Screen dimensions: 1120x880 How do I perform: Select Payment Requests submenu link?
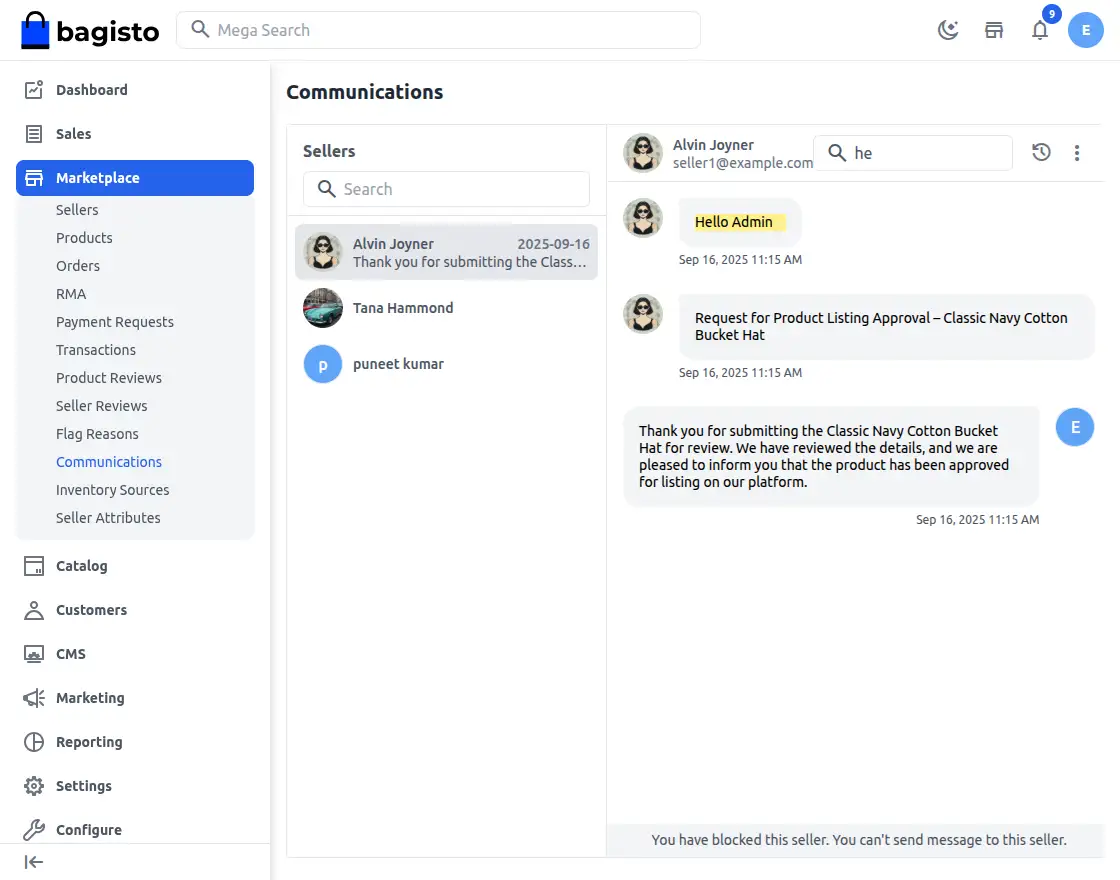click(x=115, y=322)
